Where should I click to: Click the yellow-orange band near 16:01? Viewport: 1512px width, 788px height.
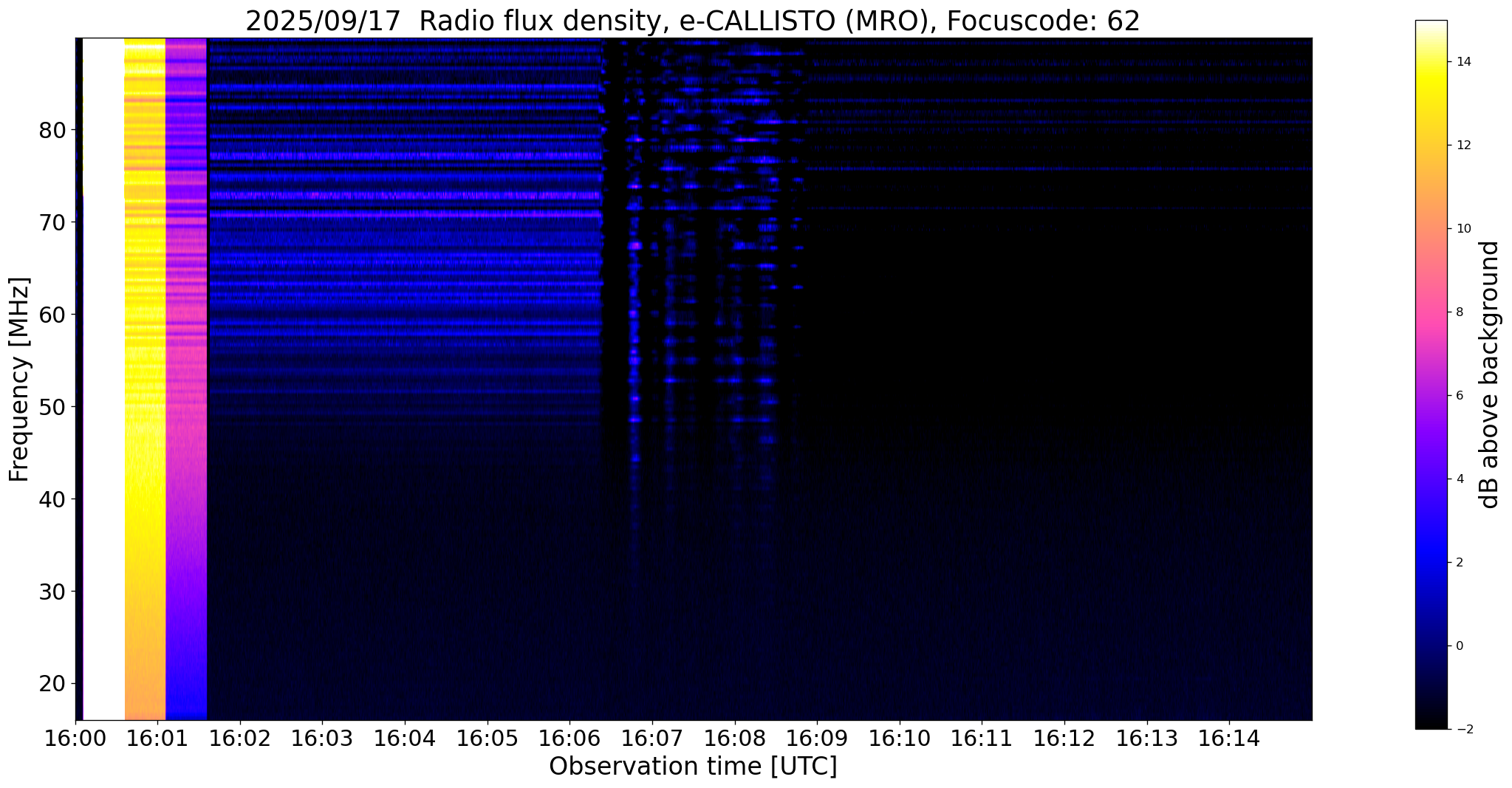click(145, 379)
